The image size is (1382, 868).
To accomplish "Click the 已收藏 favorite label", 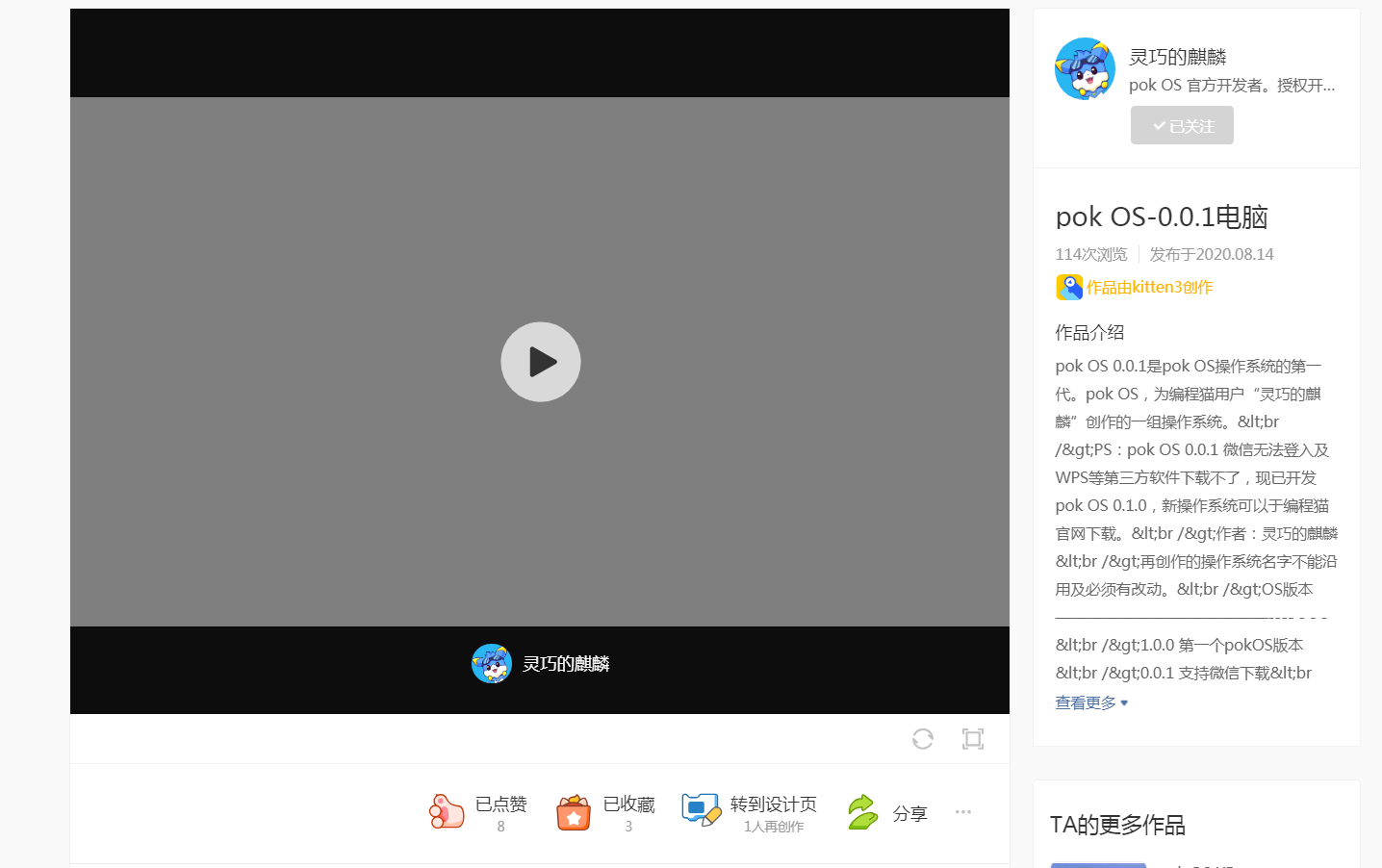I will click(x=629, y=804).
